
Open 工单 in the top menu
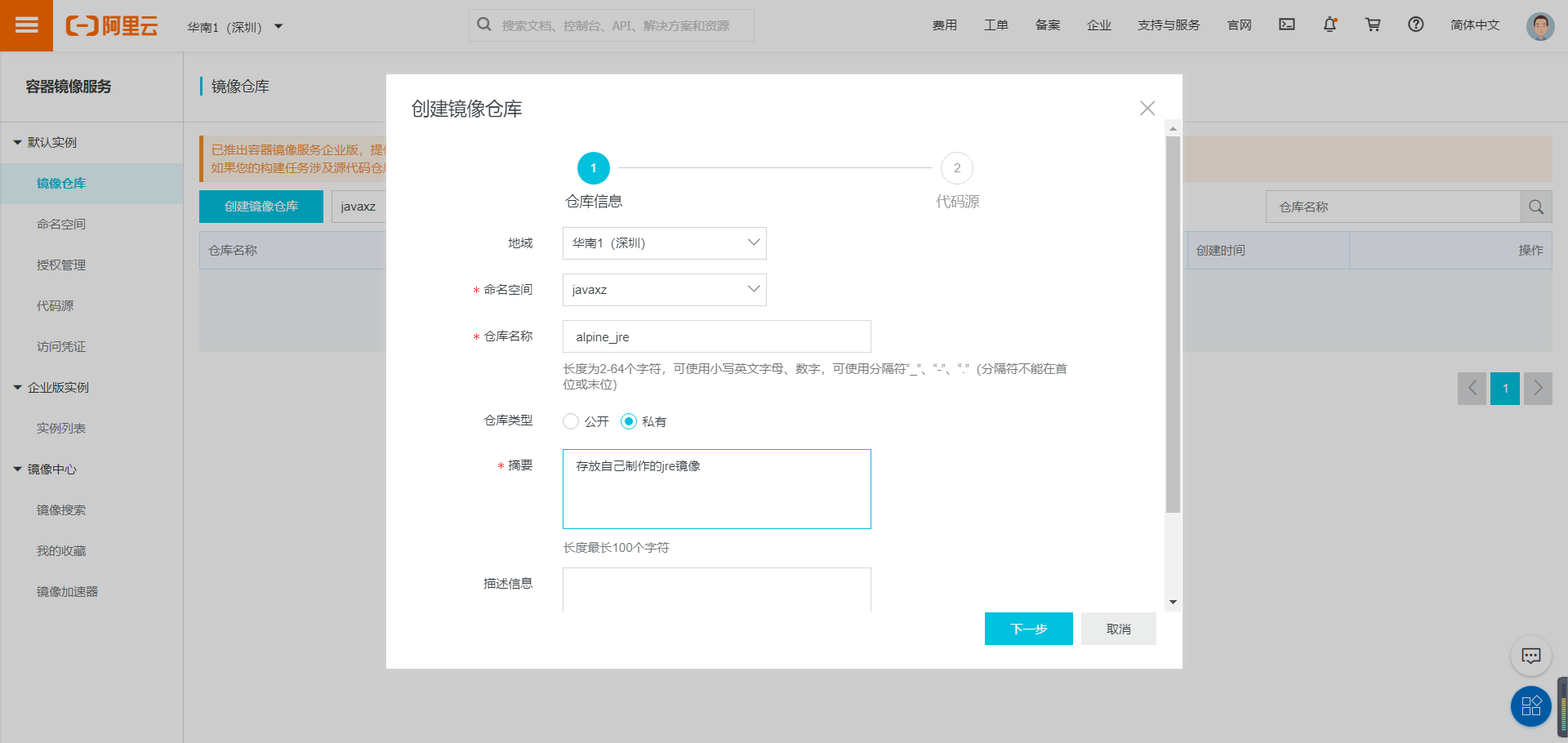tap(996, 24)
